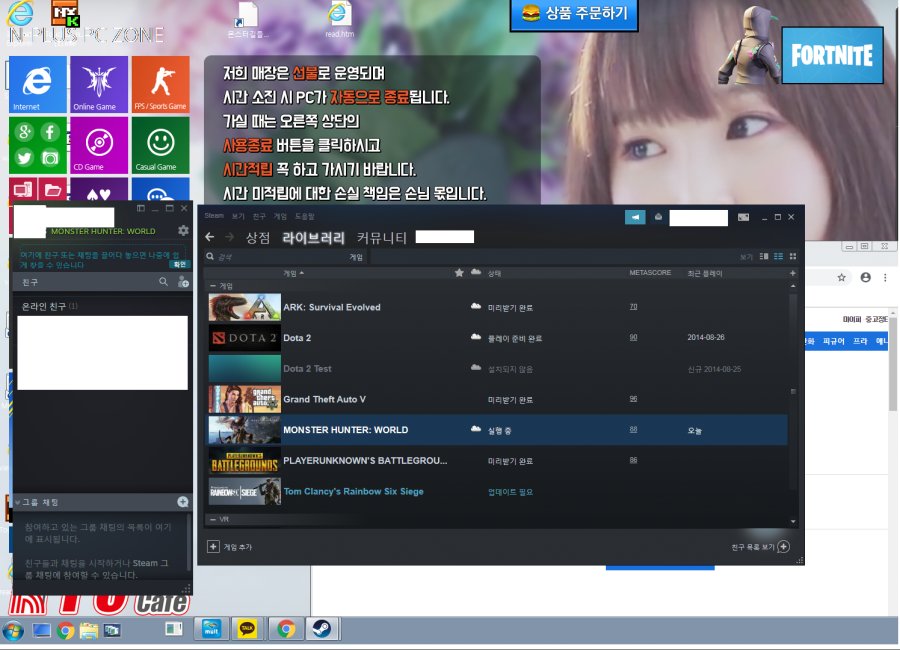The height and width of the screenshot is (650, 900).
Task: Open the 상점 tab in Steam
Action: click(258, 238)
